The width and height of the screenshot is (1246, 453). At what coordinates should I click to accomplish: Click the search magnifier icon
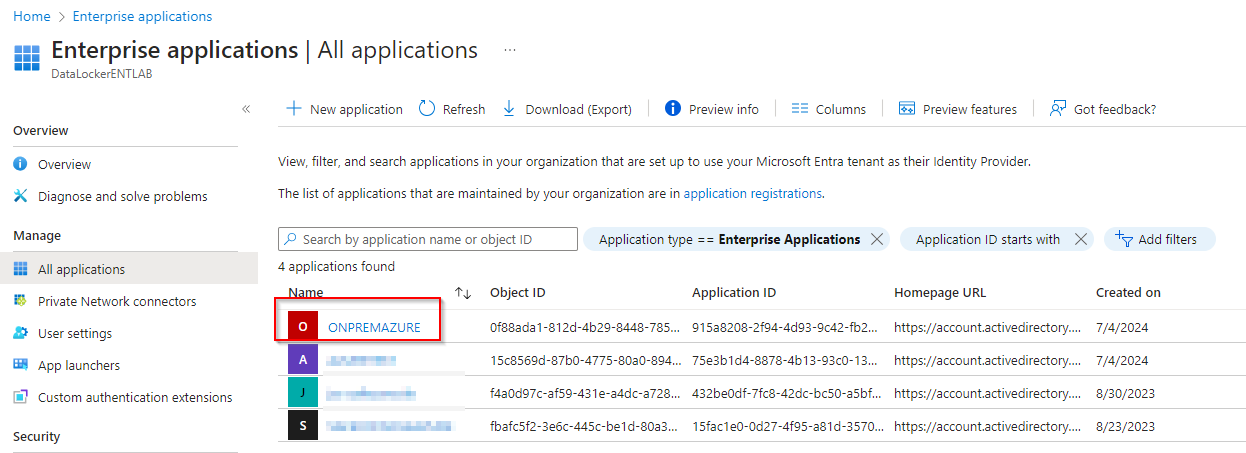291,239
